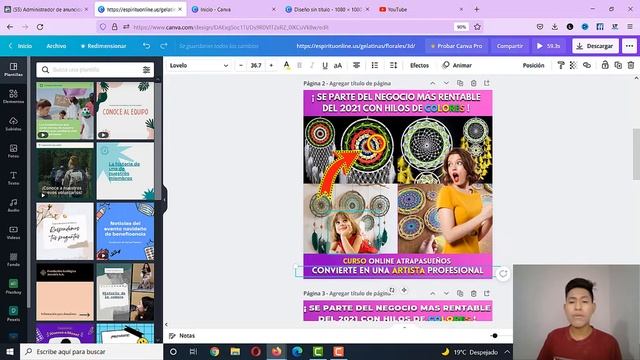Open Firefox from the Windows taskbar
Screen dimensions: 640x360
coord(276,351)
